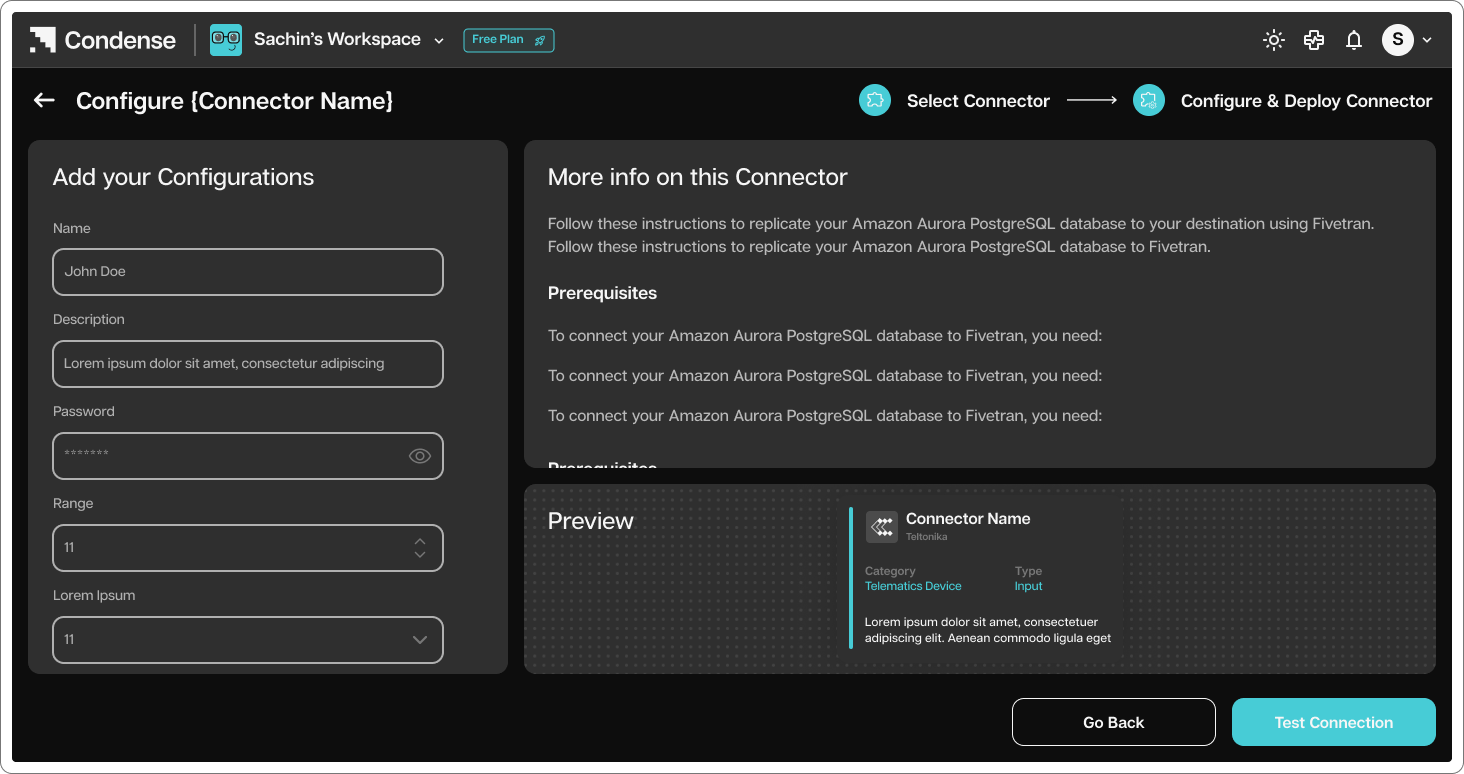Image resolution: width=1464 pixels, height=774 pixels.
Task: Click the Condense logo icon
Action: coord(42,40)
